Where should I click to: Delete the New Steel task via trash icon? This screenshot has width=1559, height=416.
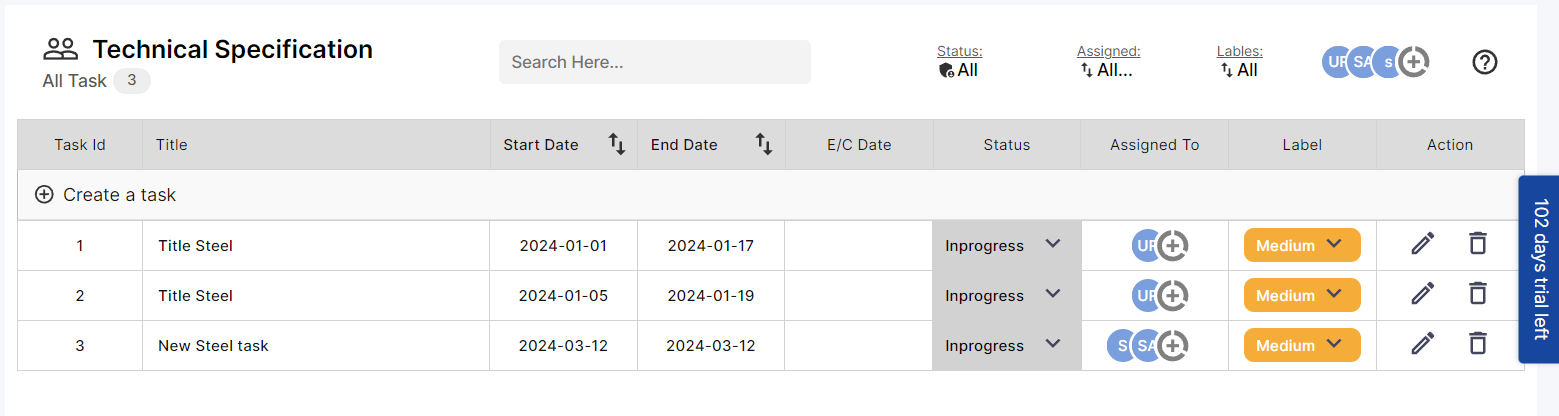point(1477,344)
